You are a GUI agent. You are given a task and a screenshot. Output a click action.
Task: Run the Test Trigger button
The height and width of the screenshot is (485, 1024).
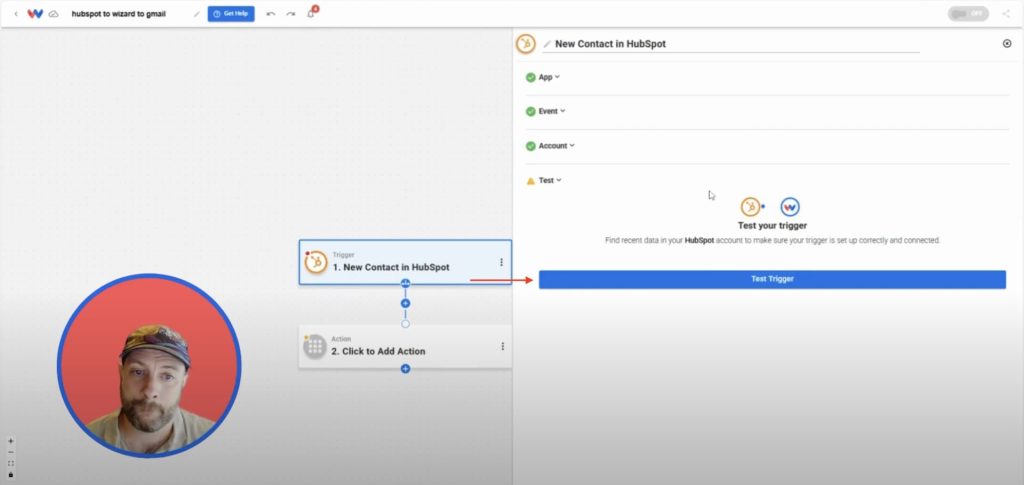pyautogui.click(x=772, y=279)
